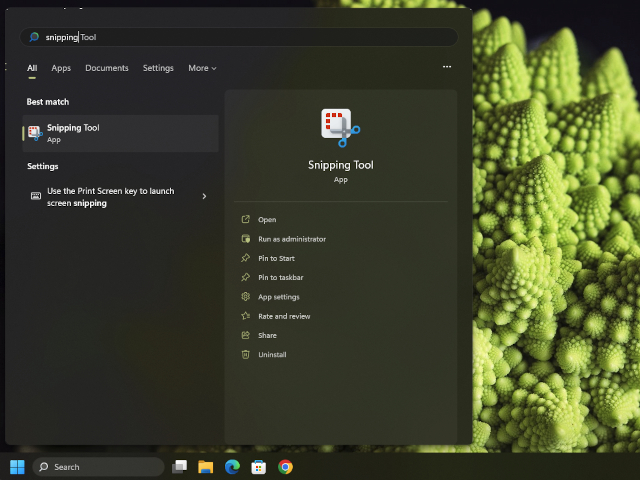Choose Pin to Start
Viewport: 640px width, 480px height.
coord(276,258)
